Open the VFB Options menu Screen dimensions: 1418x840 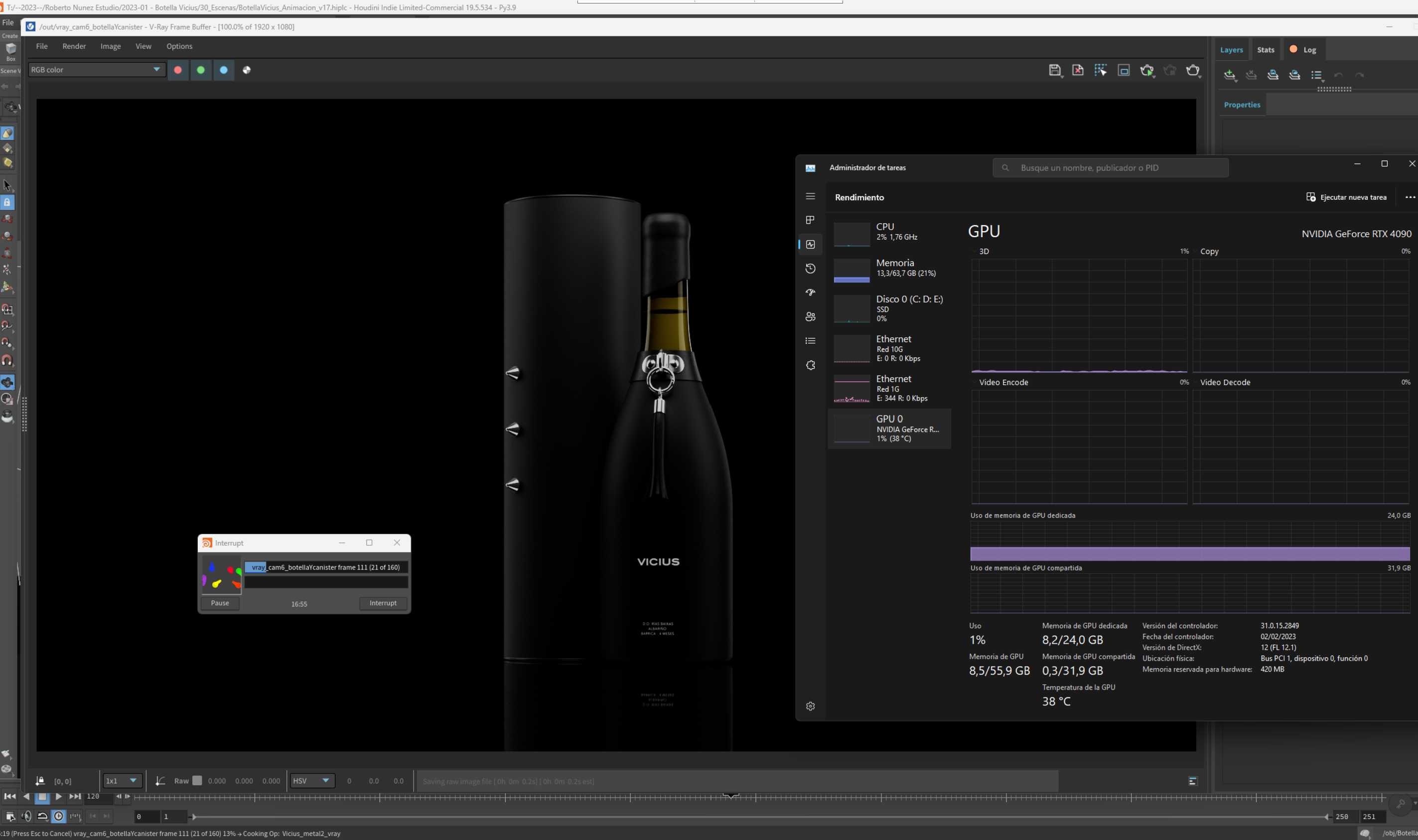(179, 46)
